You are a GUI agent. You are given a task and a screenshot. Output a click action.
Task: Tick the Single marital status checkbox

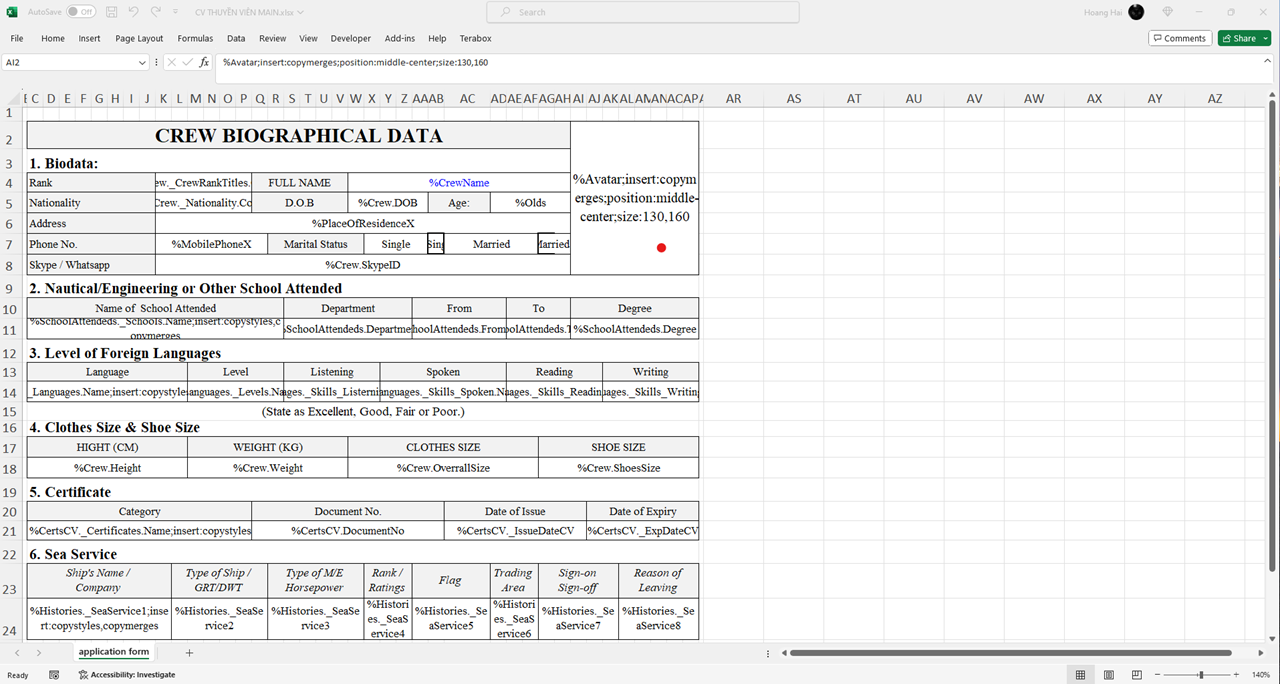click(x=435, y=244)
